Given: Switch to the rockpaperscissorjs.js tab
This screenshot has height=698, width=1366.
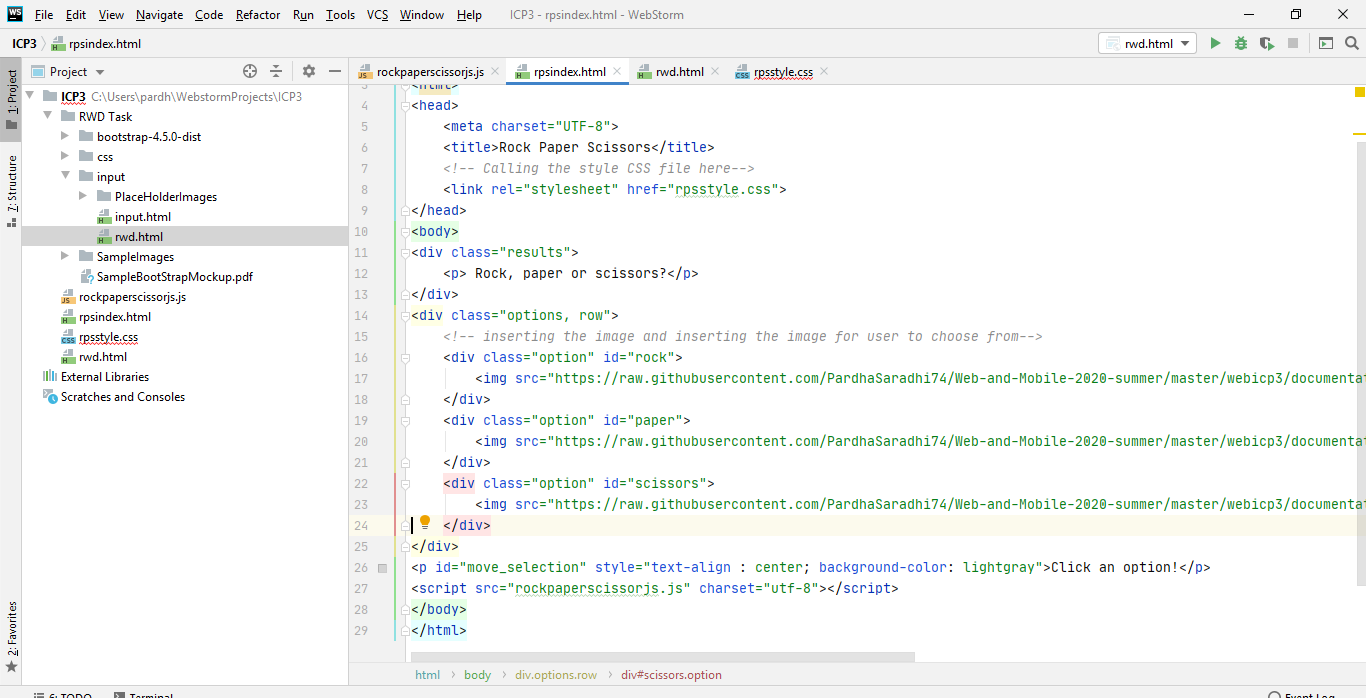Looking at the screenshot, I should [429, 71].
